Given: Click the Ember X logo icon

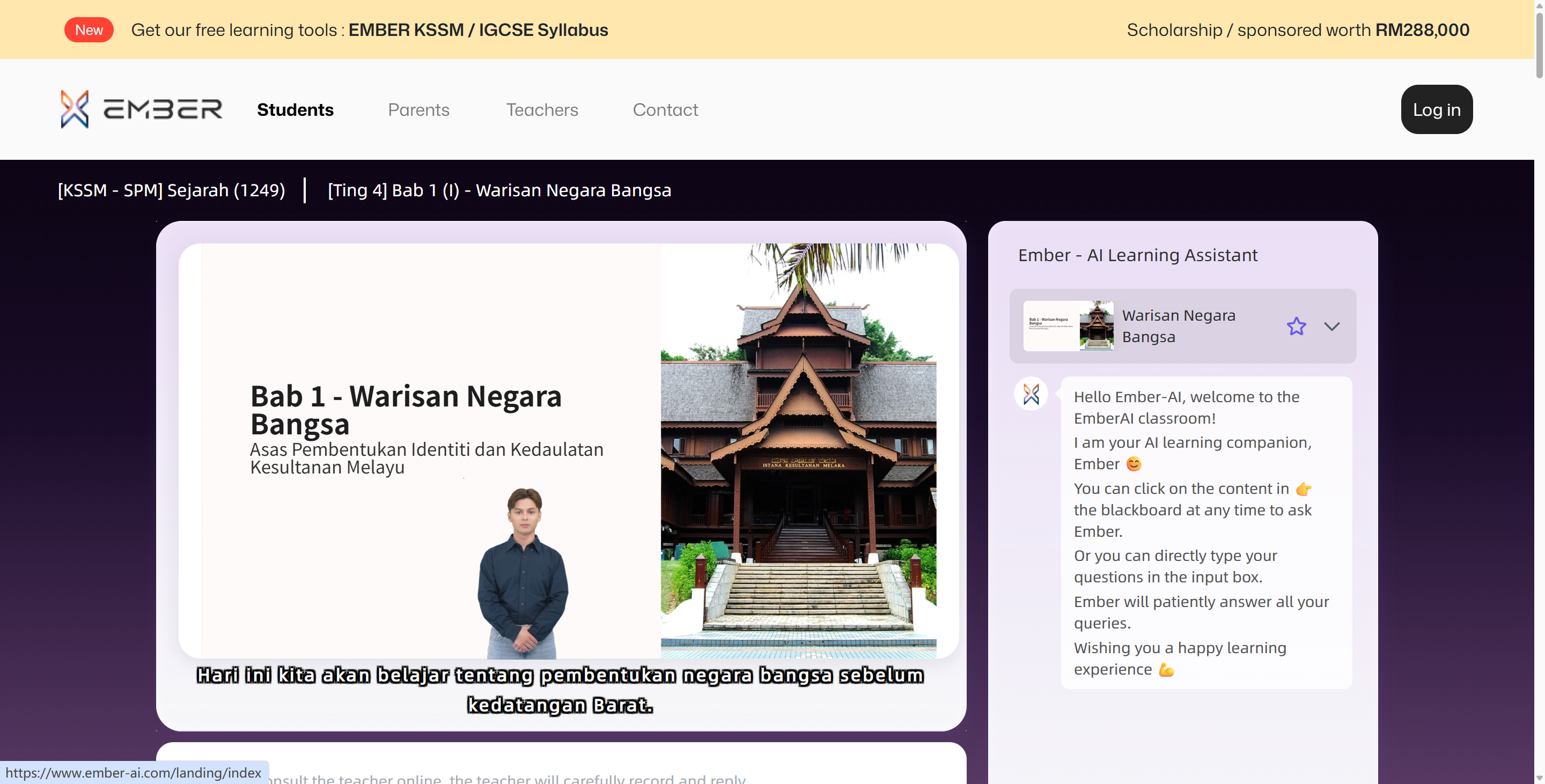Looking at the screenshot, I should (x=75, y=109).
